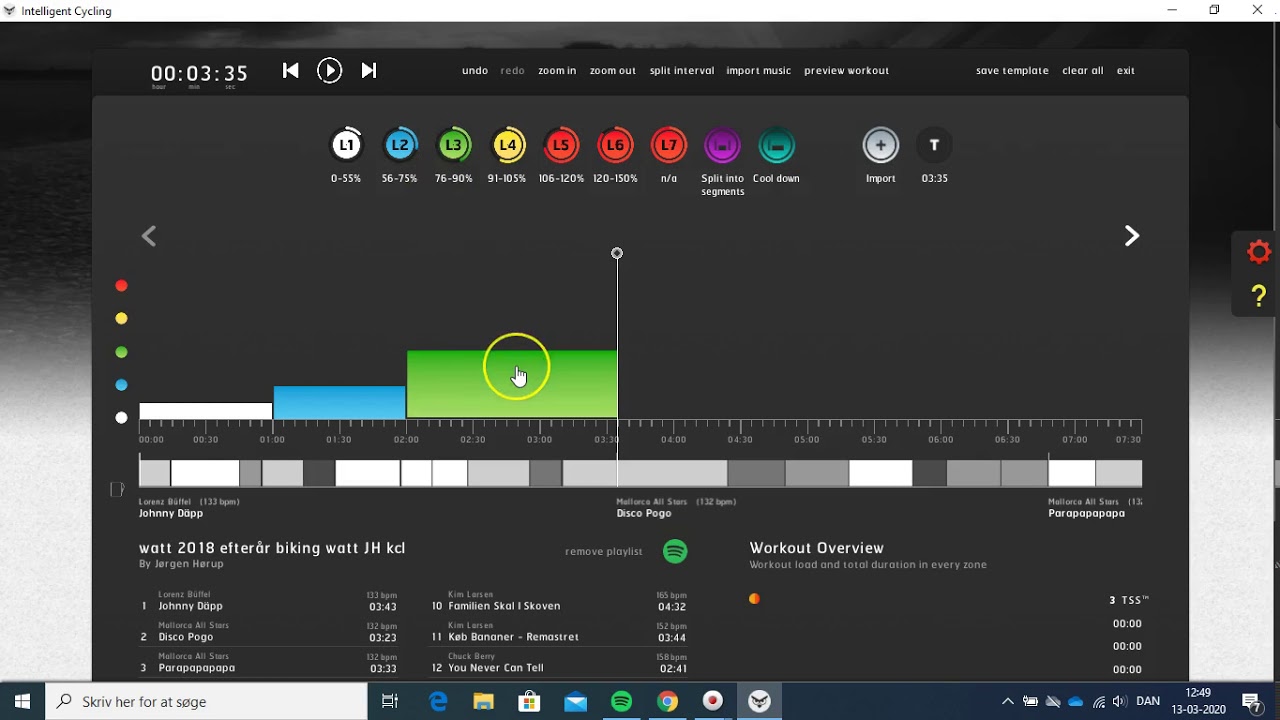Click the Import plus icon

881,145
